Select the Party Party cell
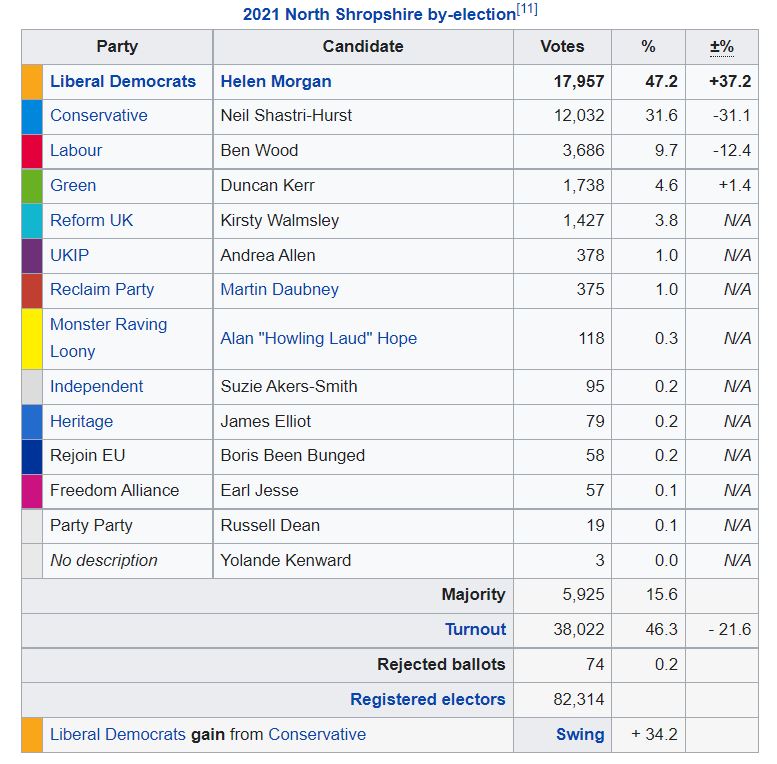This screenshot has width=777, height=764. coord(127,526)
